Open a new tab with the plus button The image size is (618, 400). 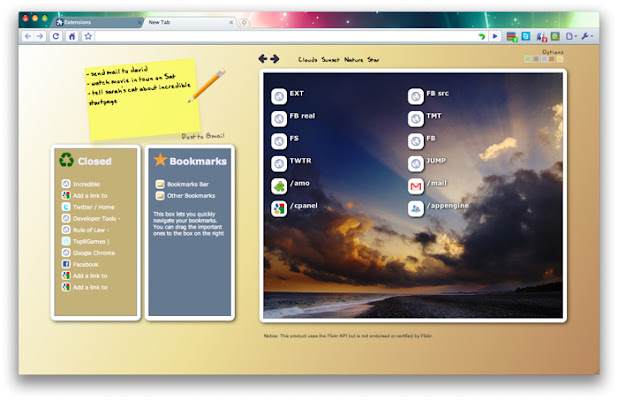(244, 23)
